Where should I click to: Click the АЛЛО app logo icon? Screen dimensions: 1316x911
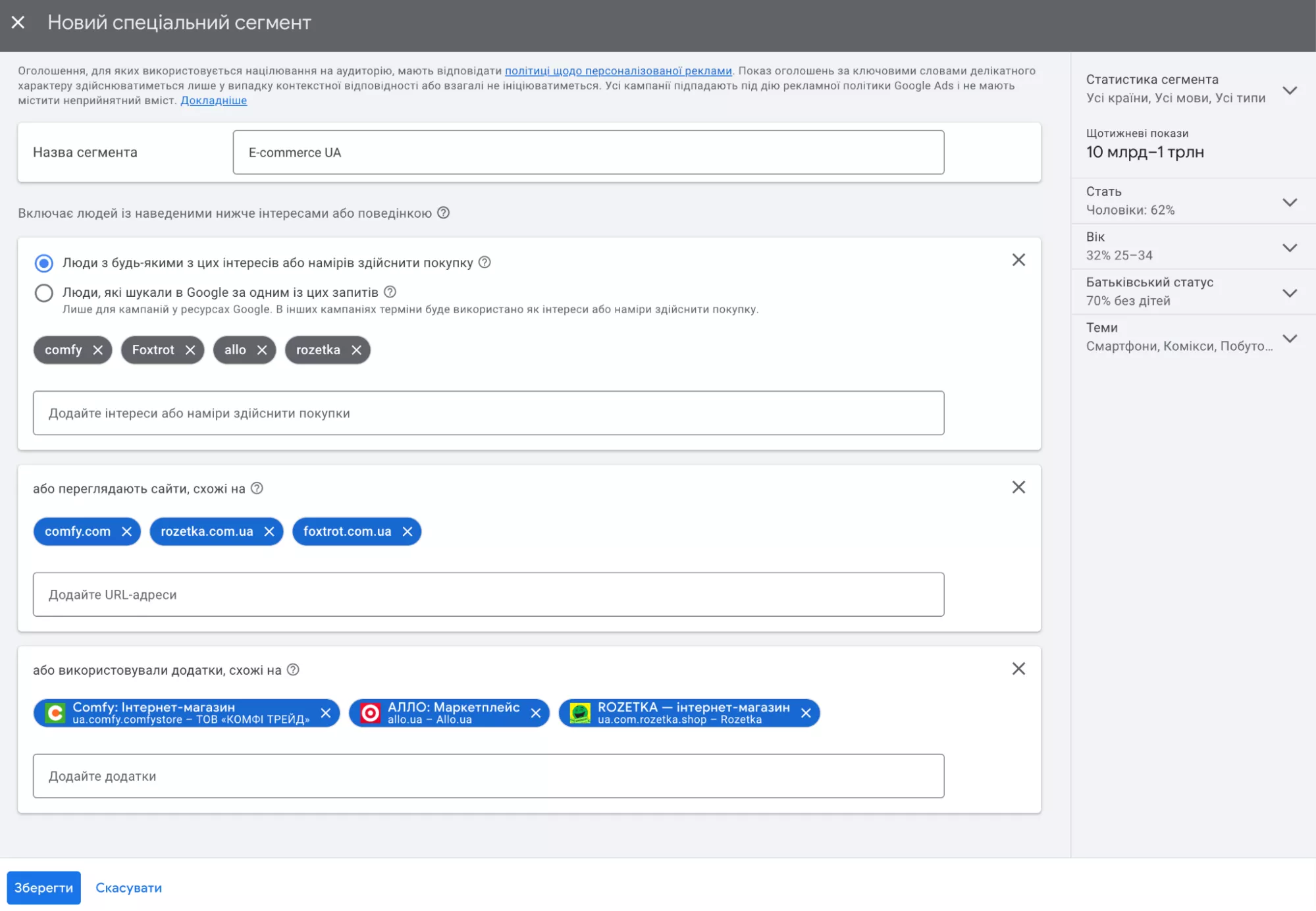371,713
